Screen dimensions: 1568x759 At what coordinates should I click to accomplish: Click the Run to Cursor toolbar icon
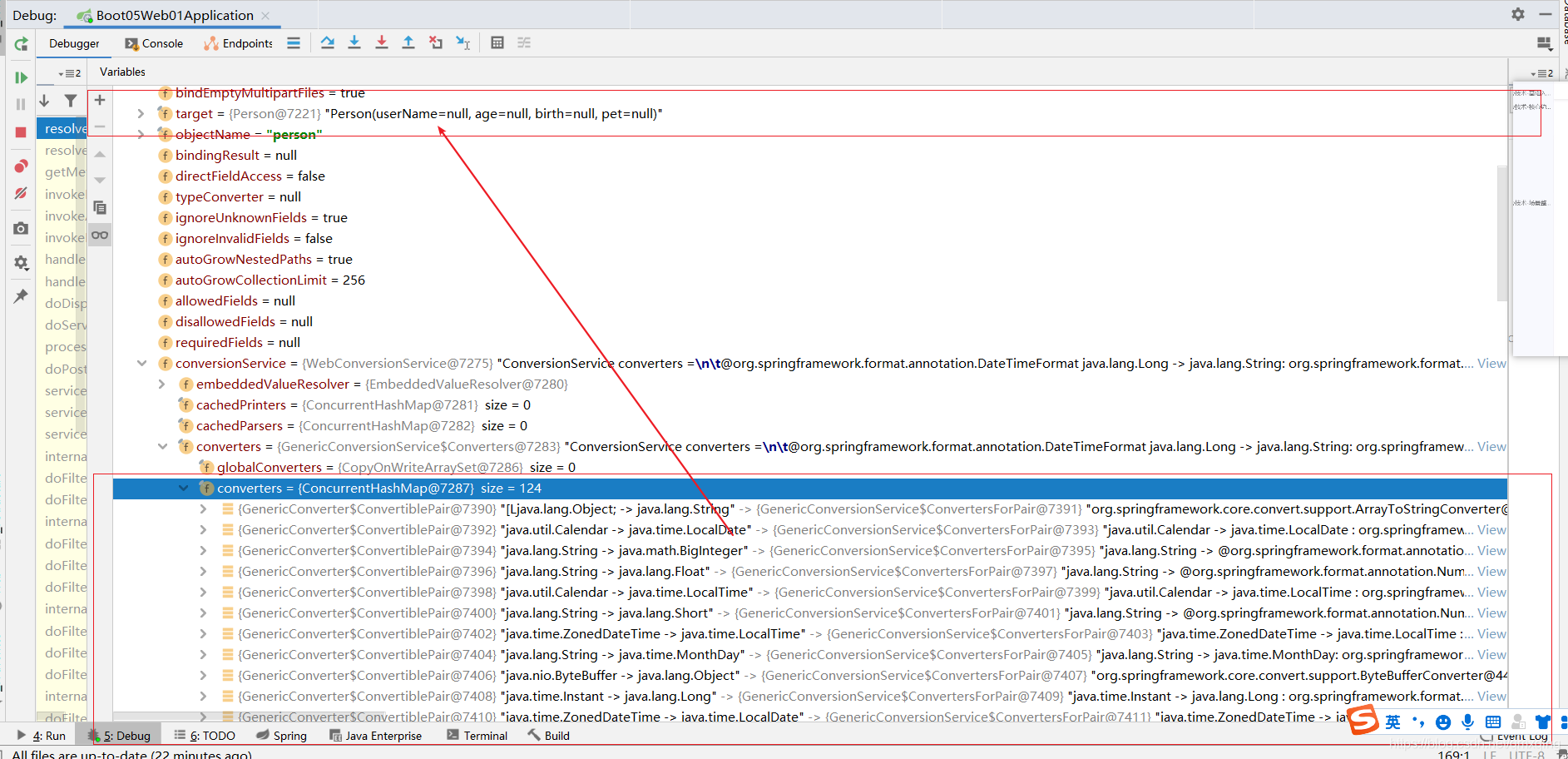(463, 42)
